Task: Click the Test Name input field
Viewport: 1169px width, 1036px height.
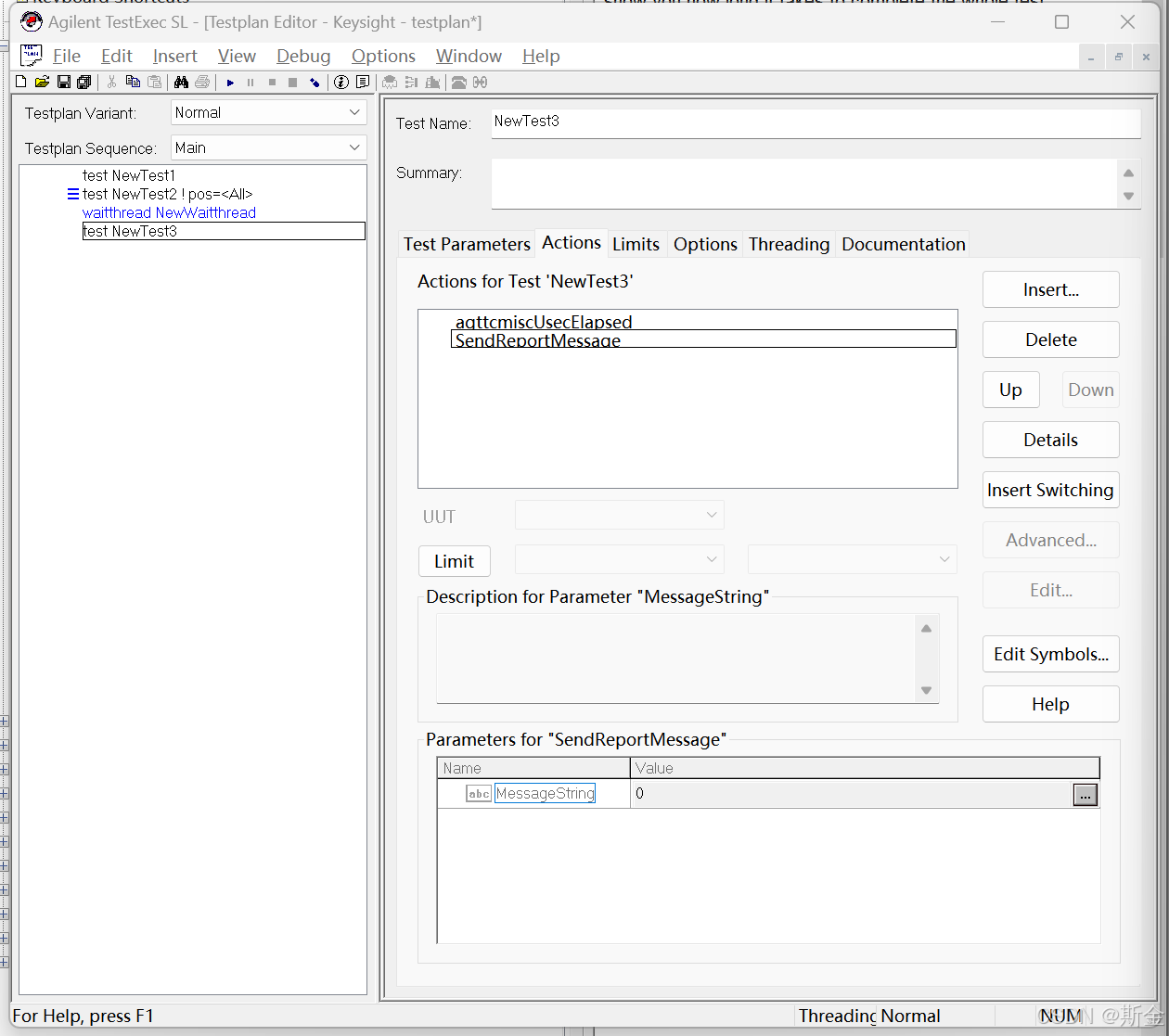Action: 816,122
